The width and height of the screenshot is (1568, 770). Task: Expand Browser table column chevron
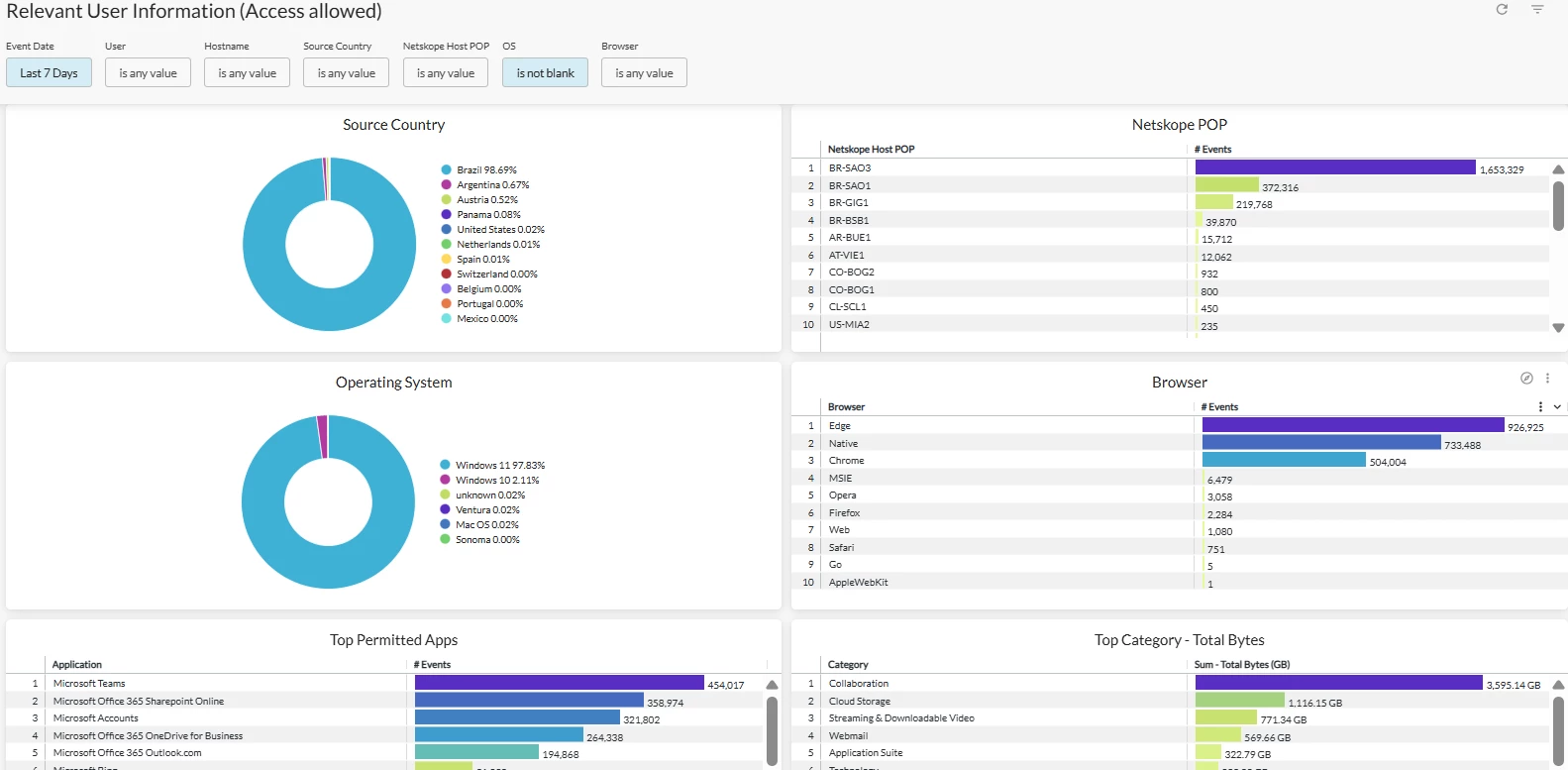point(1557,406)
